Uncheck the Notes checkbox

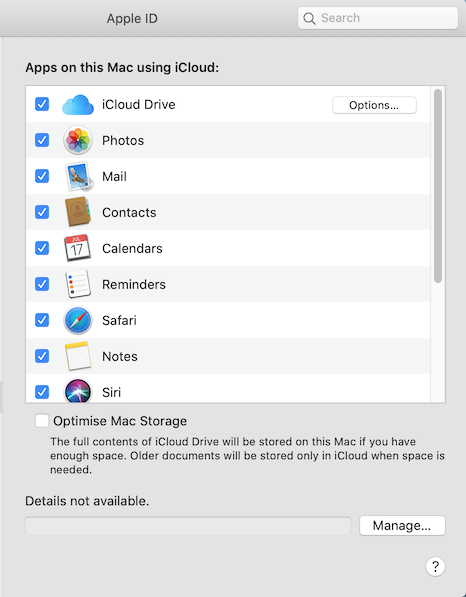[42, 356]
